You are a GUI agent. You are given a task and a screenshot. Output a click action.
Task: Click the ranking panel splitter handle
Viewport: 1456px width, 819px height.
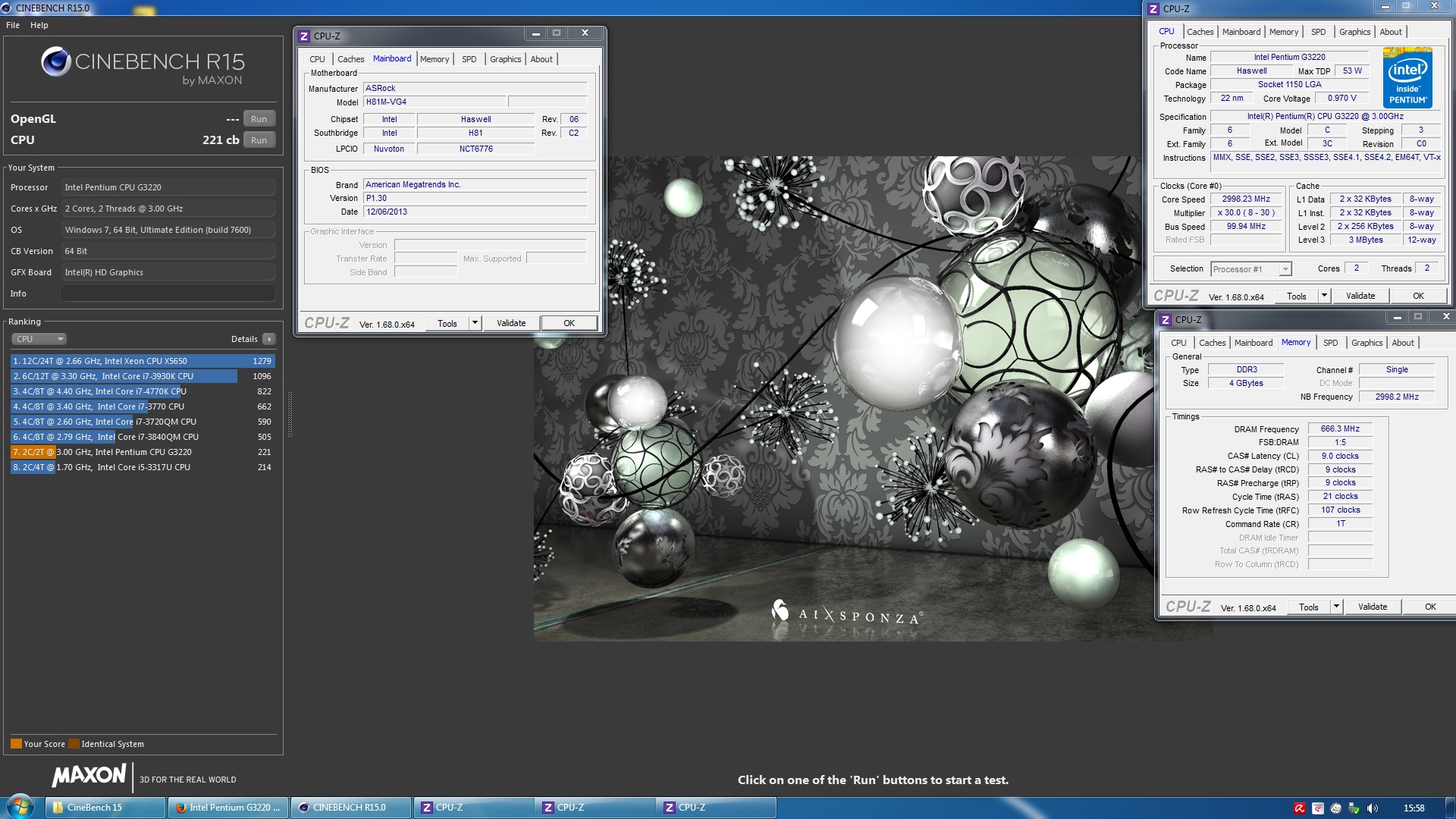(289, 415)
